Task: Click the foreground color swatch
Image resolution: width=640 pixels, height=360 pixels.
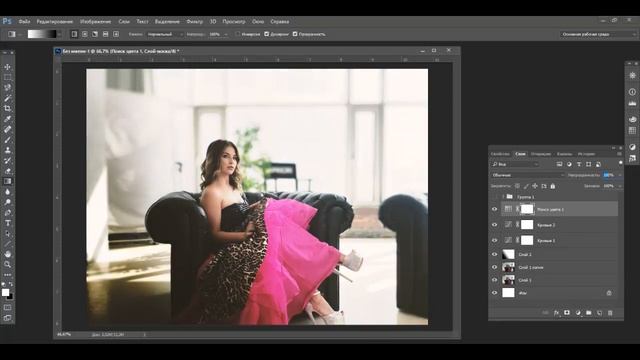Action: pyautogui.click(x=5, y=293)
